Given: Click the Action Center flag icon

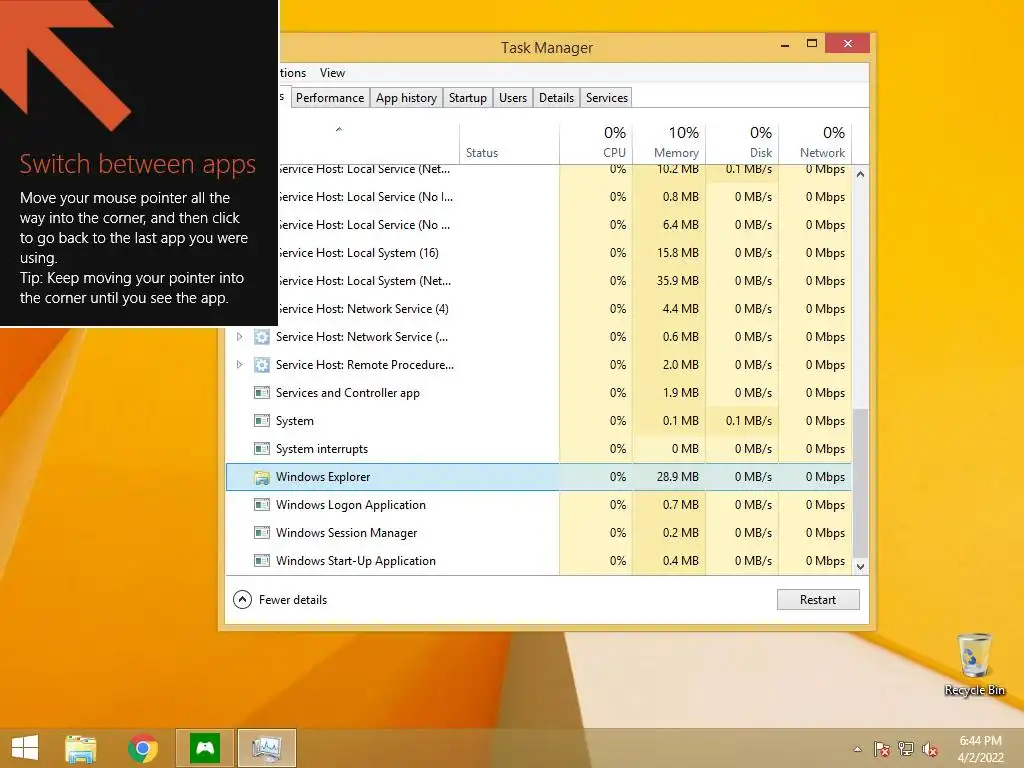Looking at the screenshot, I should click(882, 749).
